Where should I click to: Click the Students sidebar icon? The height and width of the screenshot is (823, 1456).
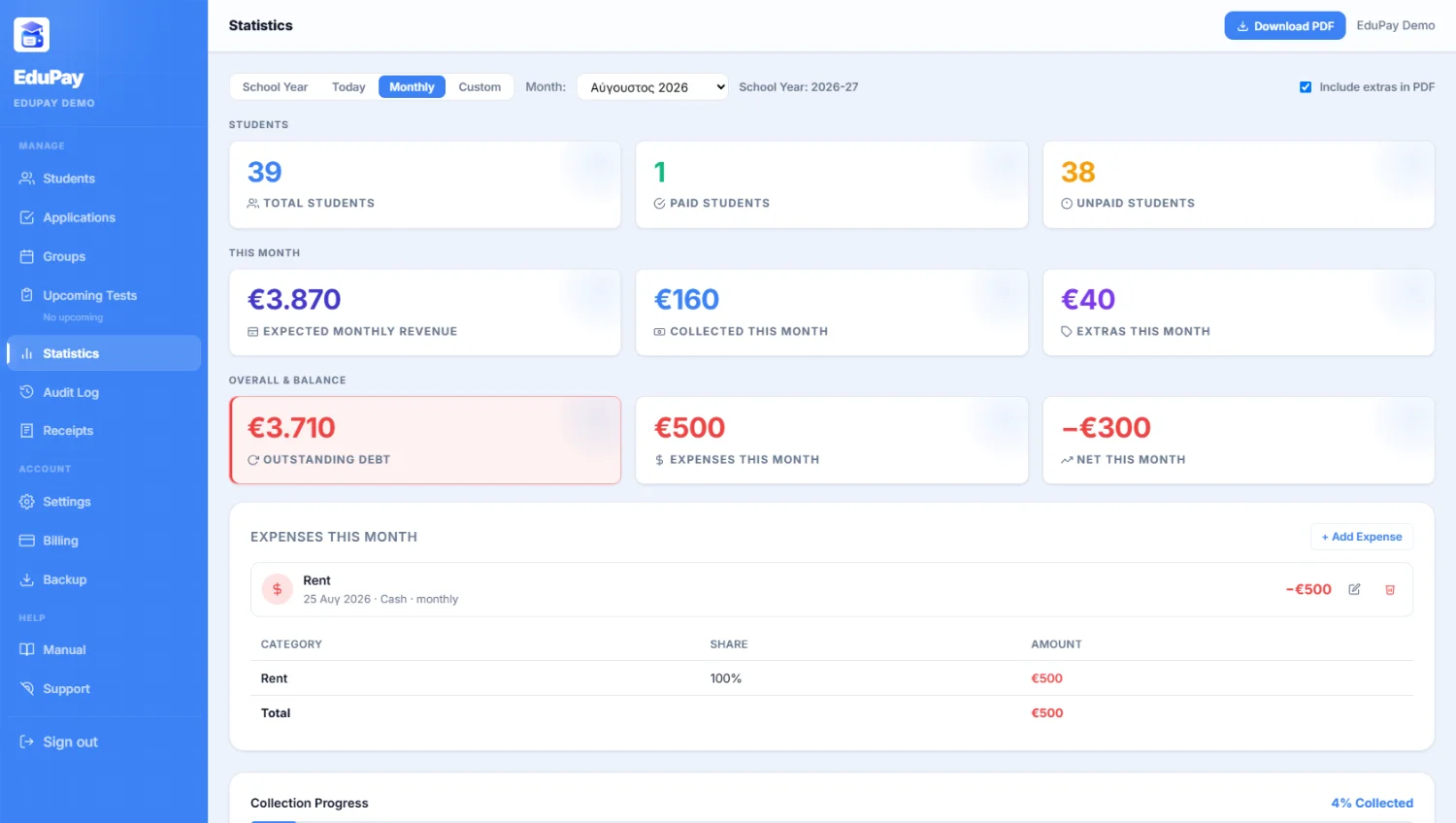pyautogui.click(x=27, y=179)
